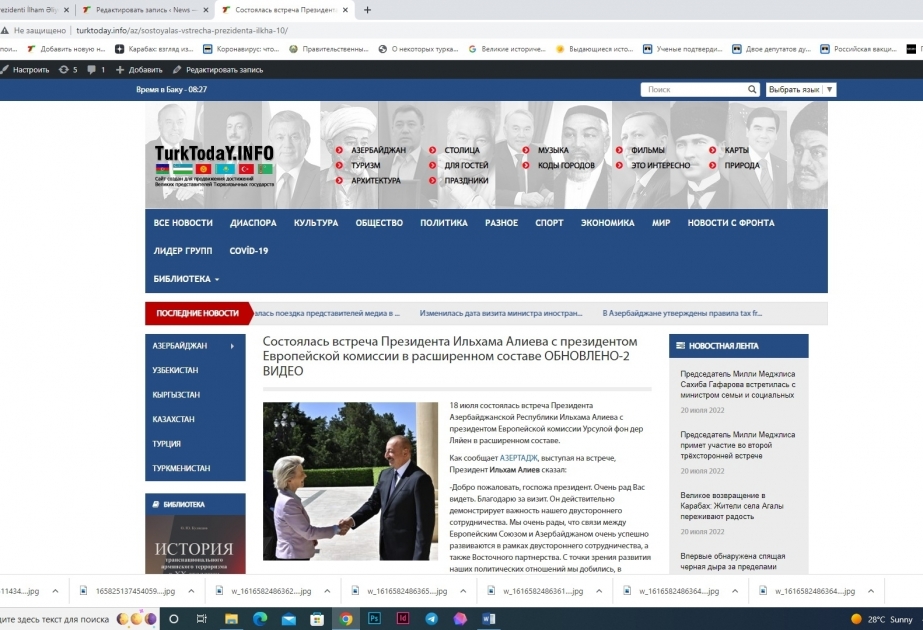Open news about 'Сахиба Гафарова встретилась'
923x630 pixels.
[x=738, y=384]
